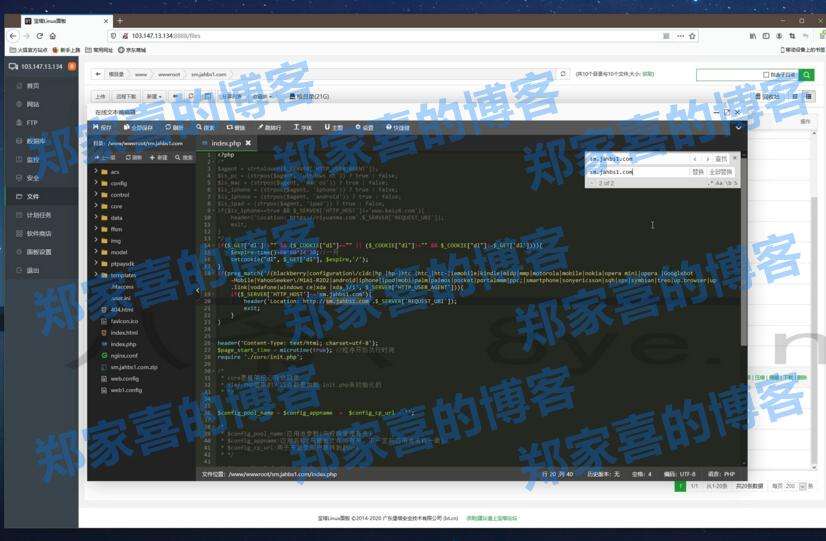The image size is (826, 541).
Task: Click the Remote Download button
Action: [x=126, y=96]
